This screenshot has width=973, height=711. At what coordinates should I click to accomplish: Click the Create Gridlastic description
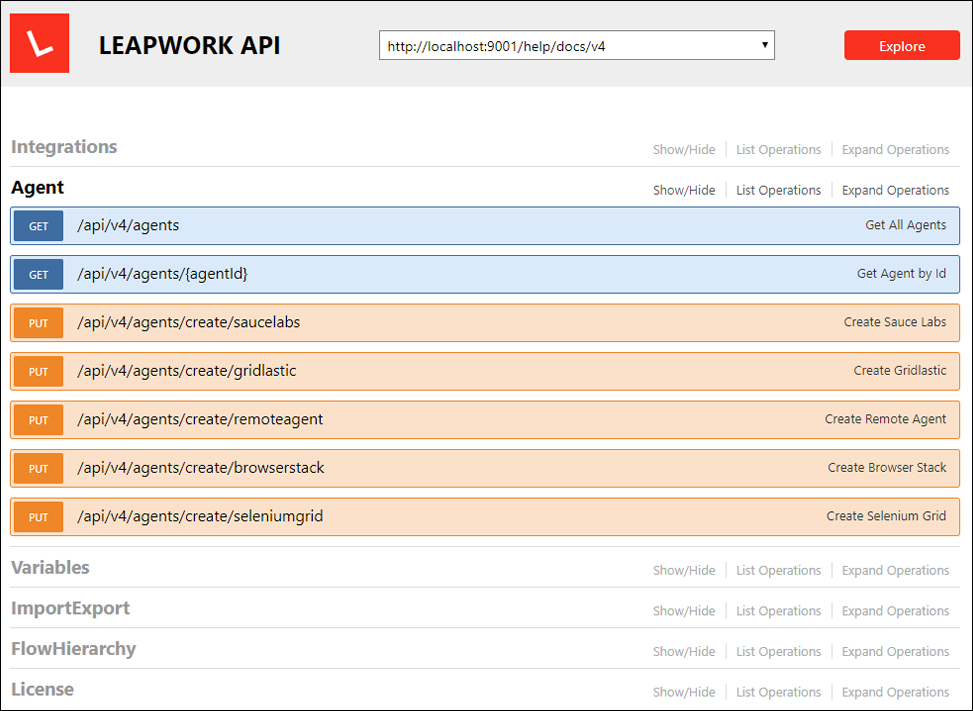click(900, 370)
